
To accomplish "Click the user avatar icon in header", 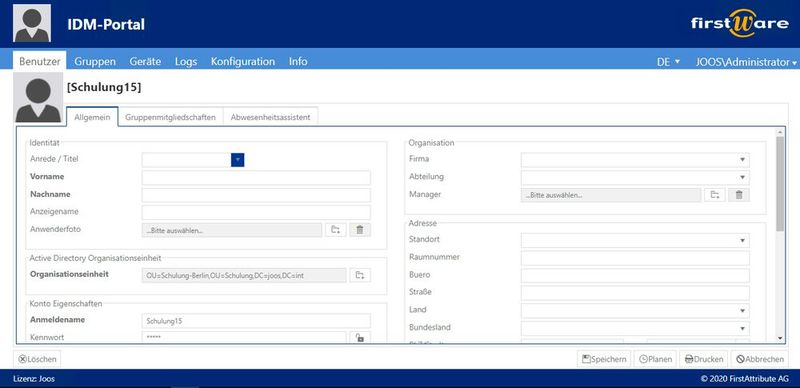I will click(32, 23).
